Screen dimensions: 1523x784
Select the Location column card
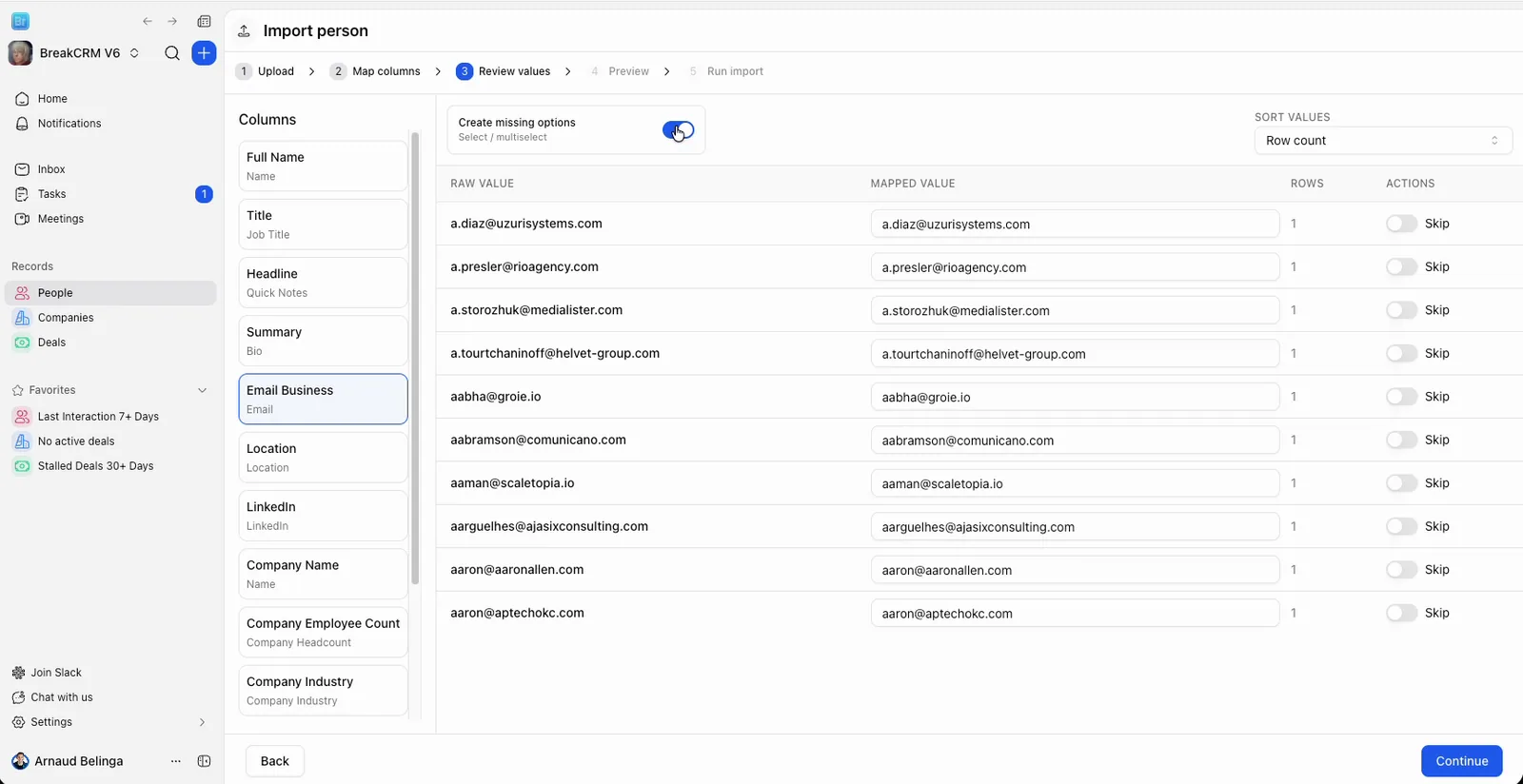click(x=323, y=458)
